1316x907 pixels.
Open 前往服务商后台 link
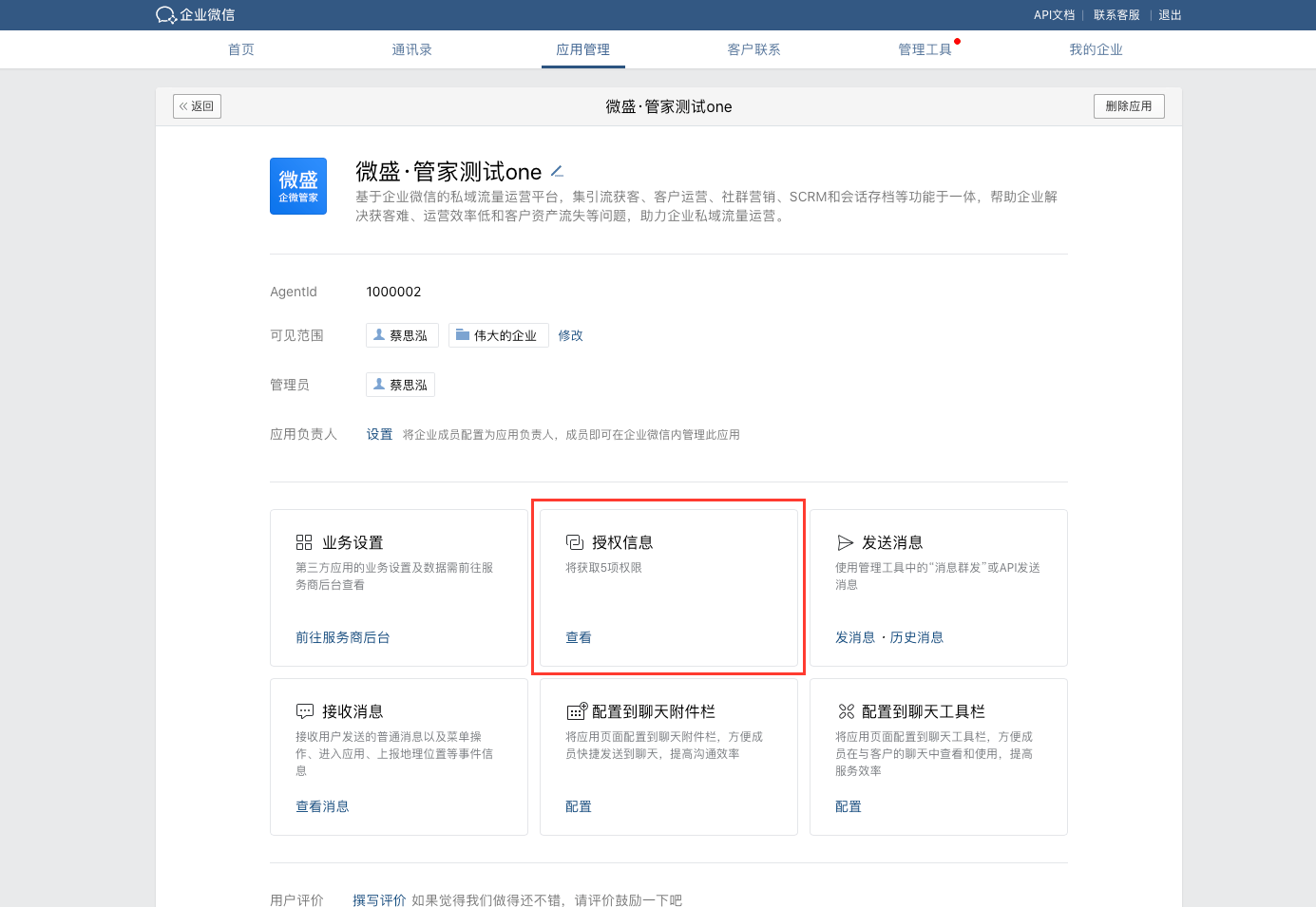coord(343,637)
